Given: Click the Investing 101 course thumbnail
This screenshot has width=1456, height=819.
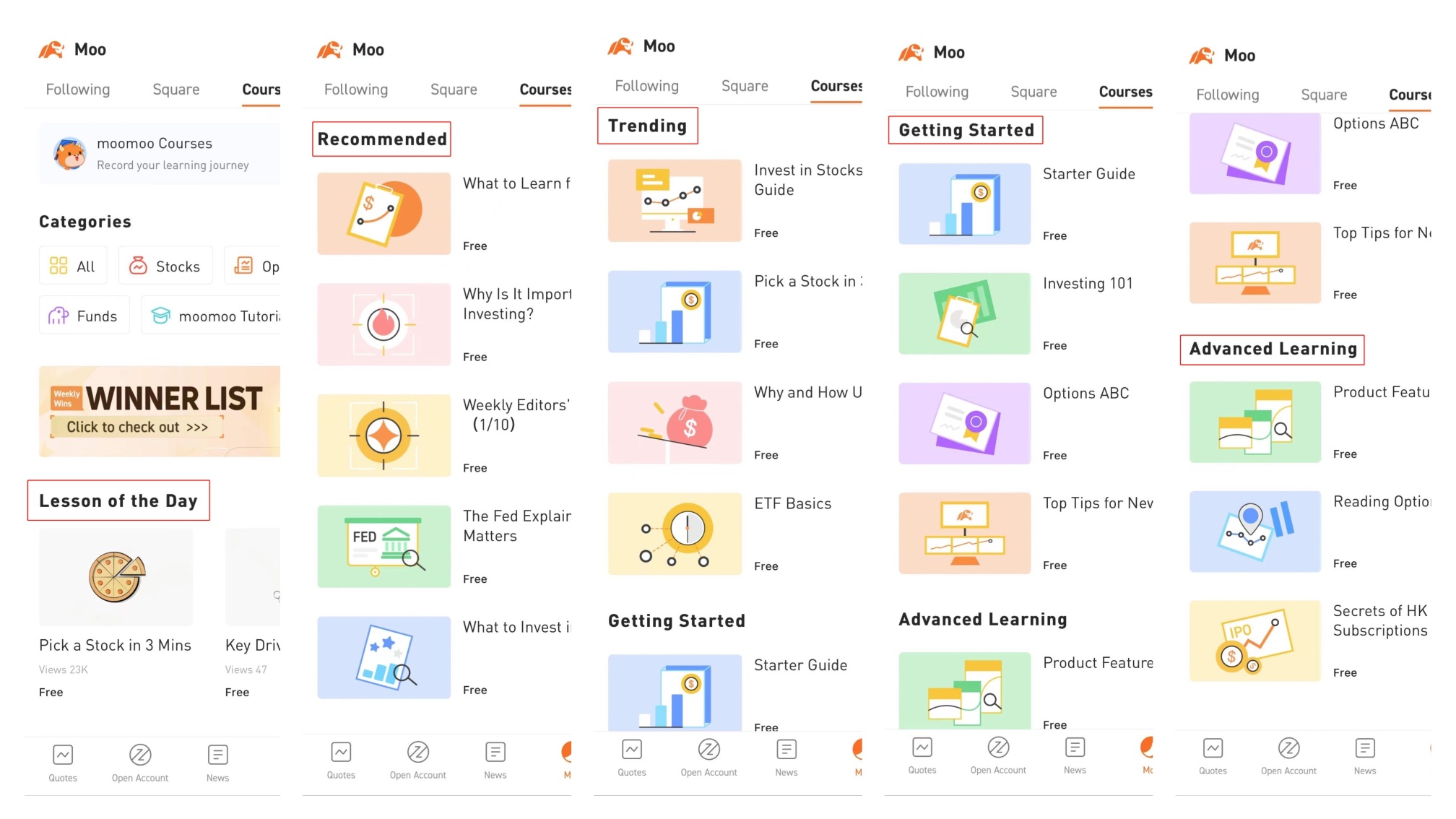Looking at the screenshot, I should (x=963, y=311).
